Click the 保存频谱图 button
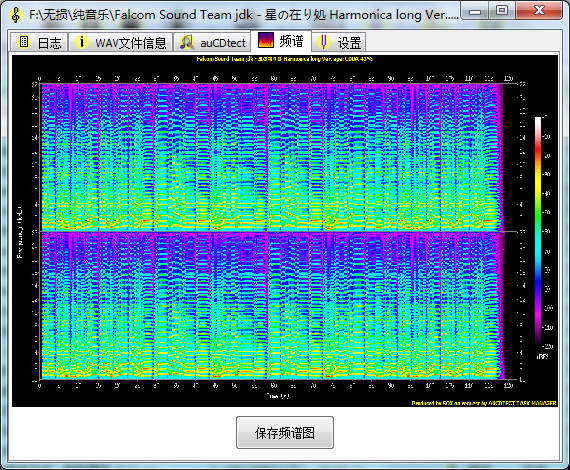The height and width of the screenshot is (470, 570). coord(285,433)
